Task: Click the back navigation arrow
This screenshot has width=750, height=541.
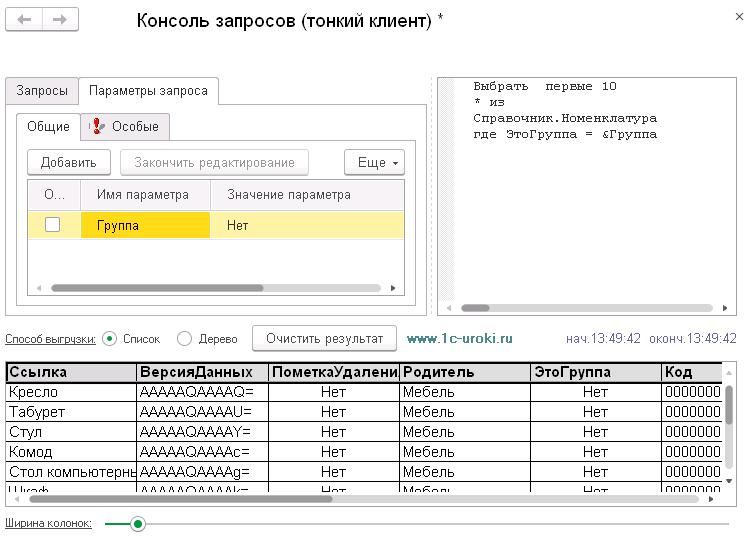Action: point(24,20)
